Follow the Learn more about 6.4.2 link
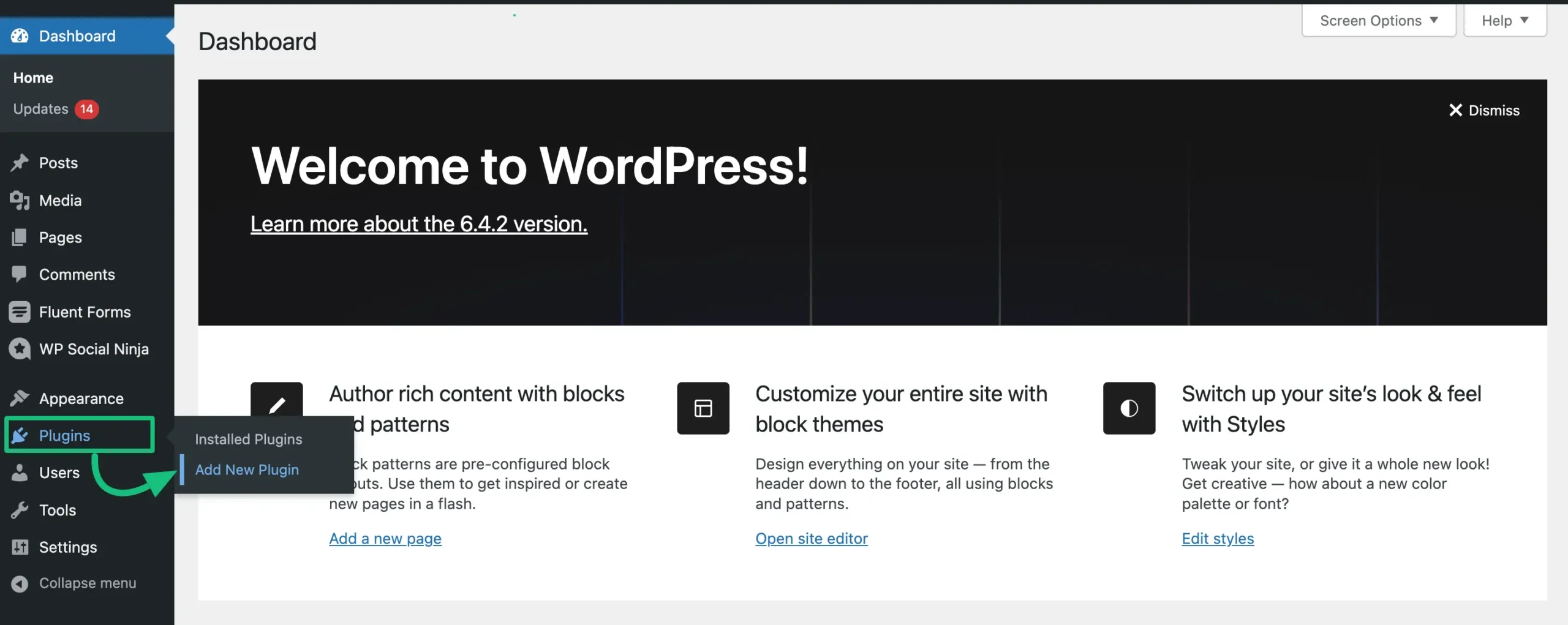The image size is (1568, 625). tap(418, 223)
